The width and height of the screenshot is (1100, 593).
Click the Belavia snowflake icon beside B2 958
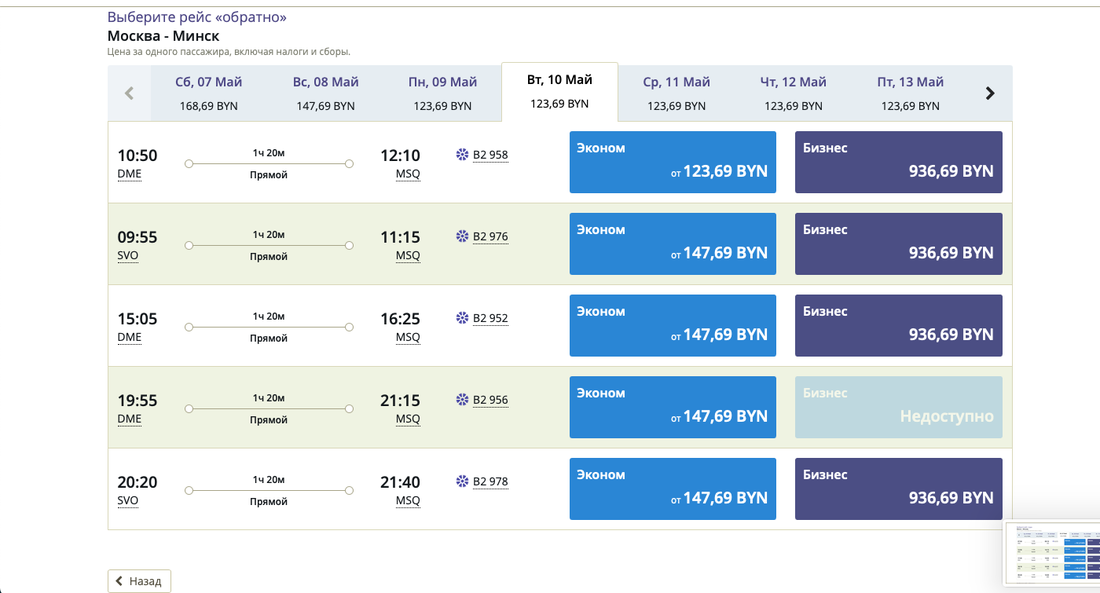click(x=462, y=155)
